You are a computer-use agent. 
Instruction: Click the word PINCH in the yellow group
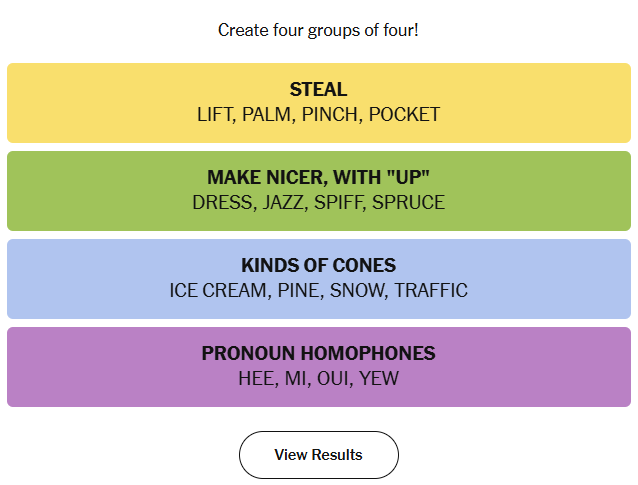(x=328, y=114)
